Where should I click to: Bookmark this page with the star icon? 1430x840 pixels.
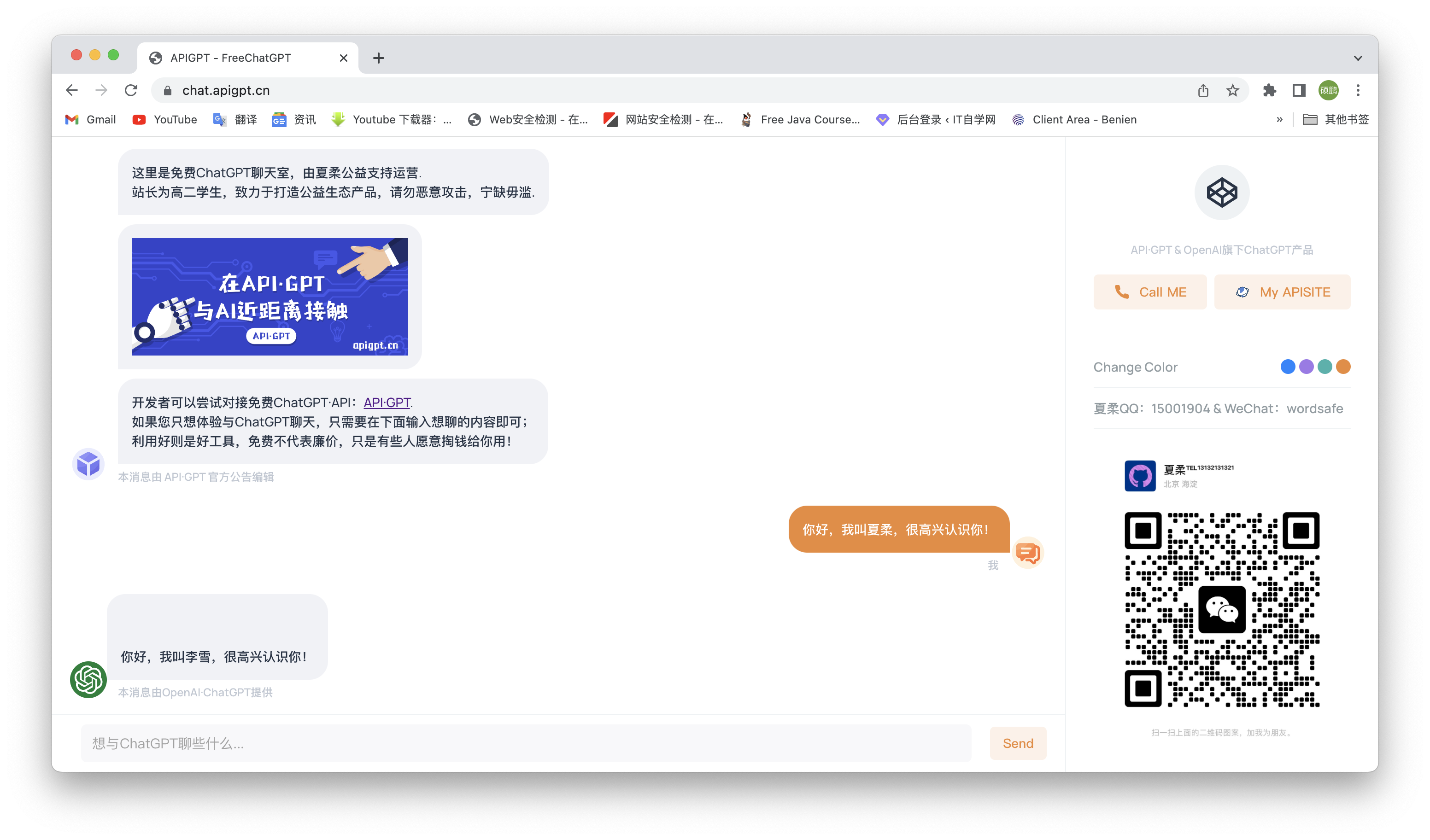click(x=1232, y=90)
